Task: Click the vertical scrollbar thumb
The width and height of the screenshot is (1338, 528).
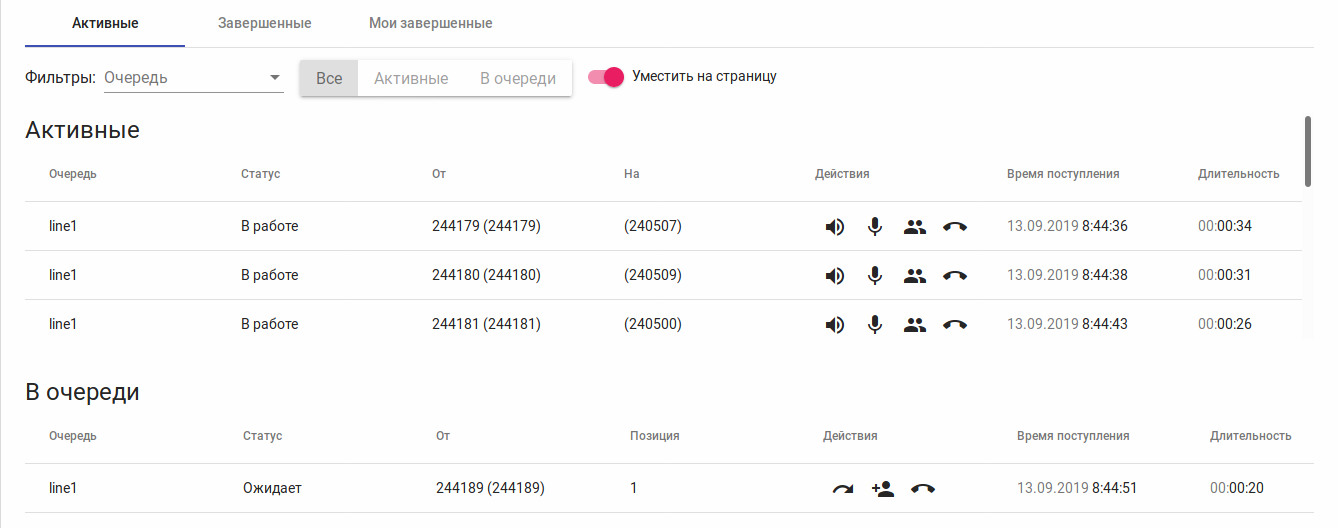Action: tap(1308, 151)
